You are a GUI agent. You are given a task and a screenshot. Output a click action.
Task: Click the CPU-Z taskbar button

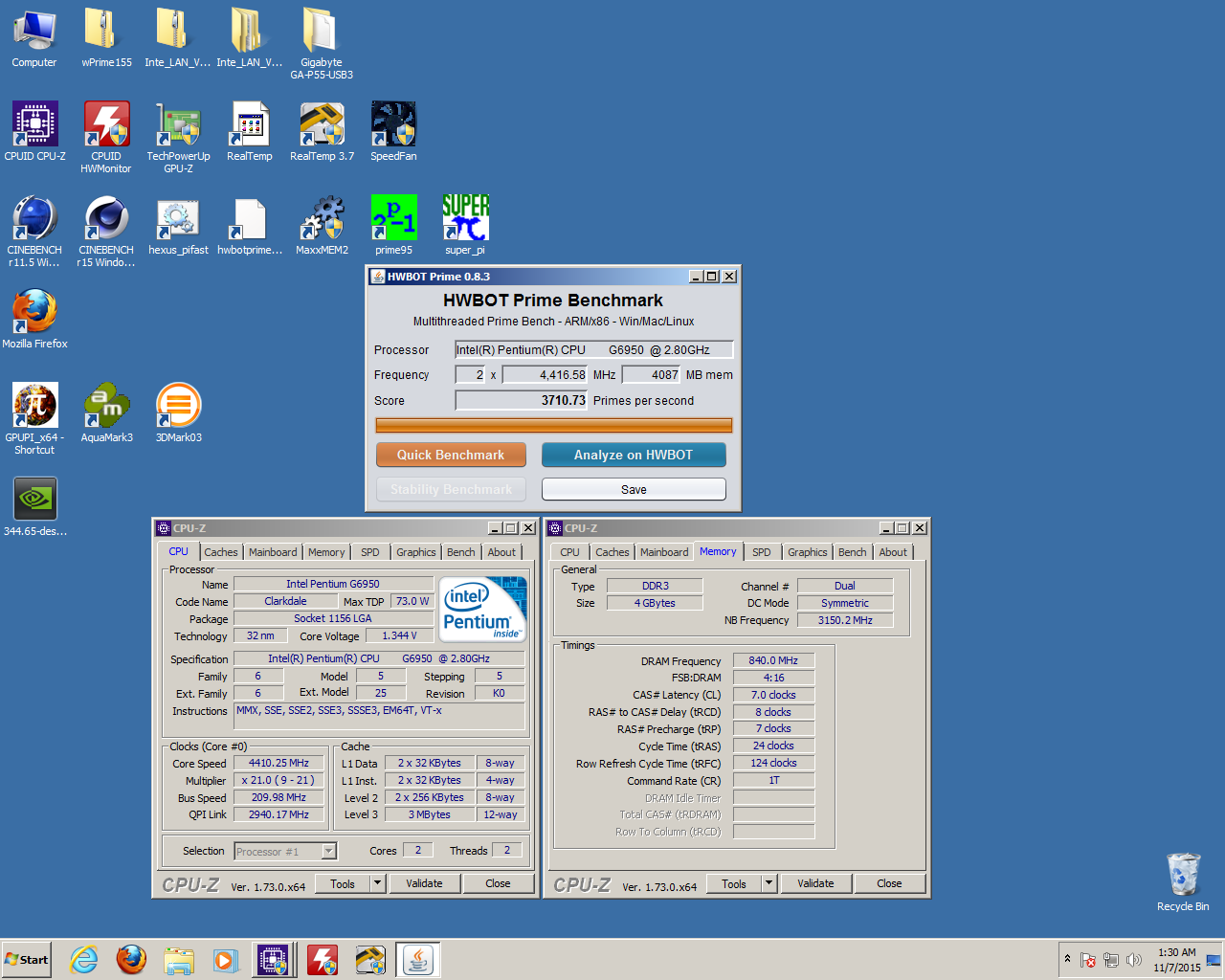tap(273, 960)
